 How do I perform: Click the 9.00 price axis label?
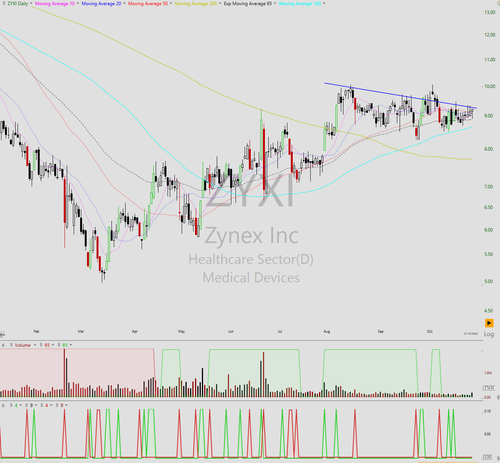click(489, 116)
